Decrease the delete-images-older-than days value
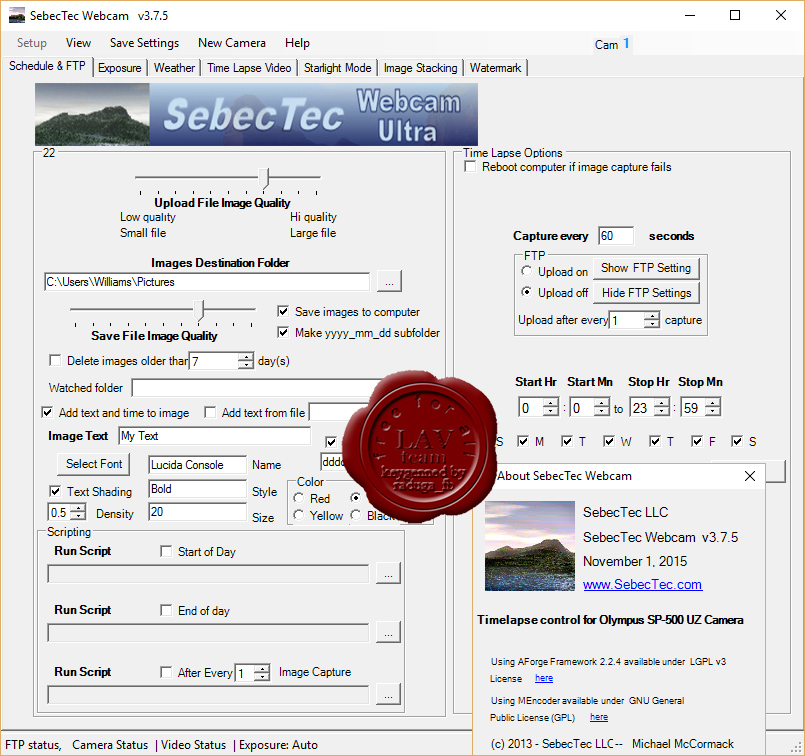 click(x=247, y=365)
